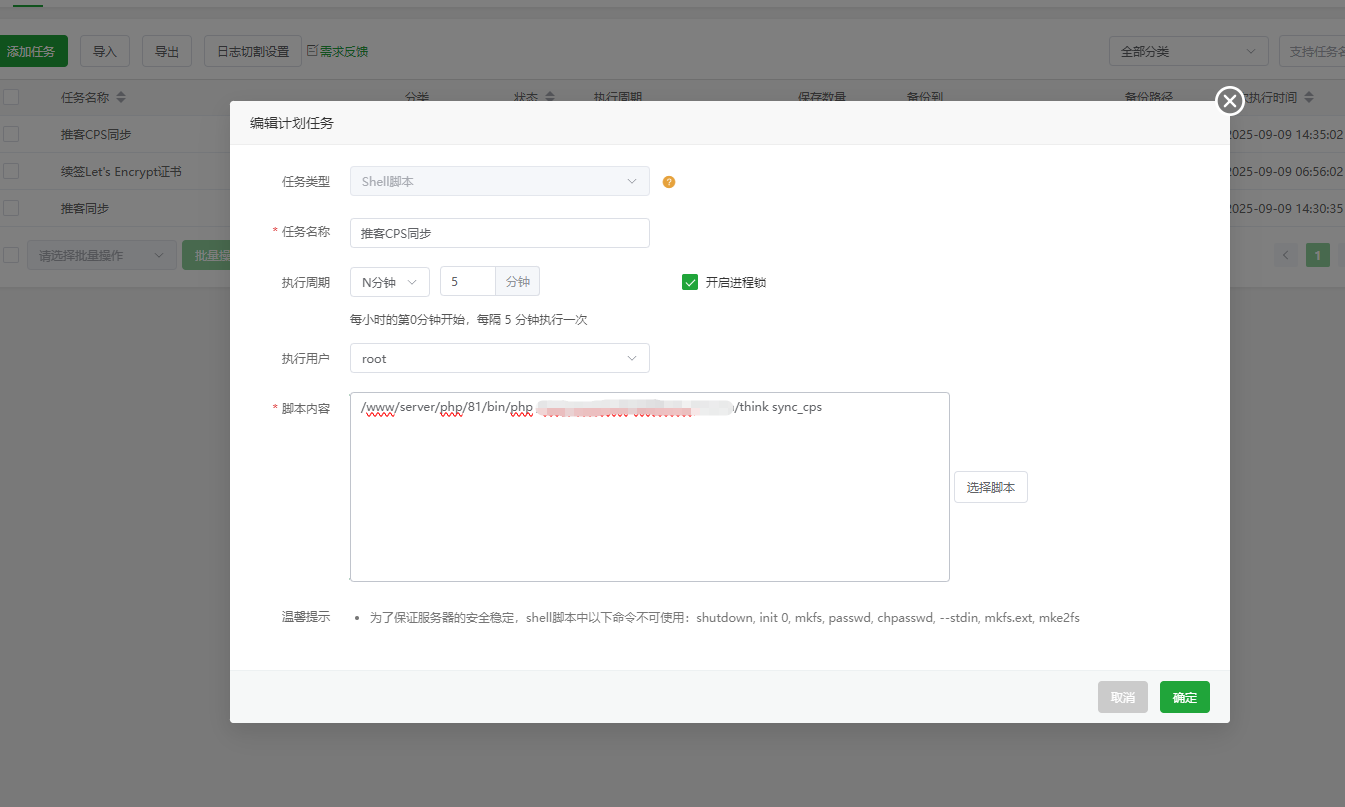Click the orange help icon beside task type

click(x=669, y=182)
